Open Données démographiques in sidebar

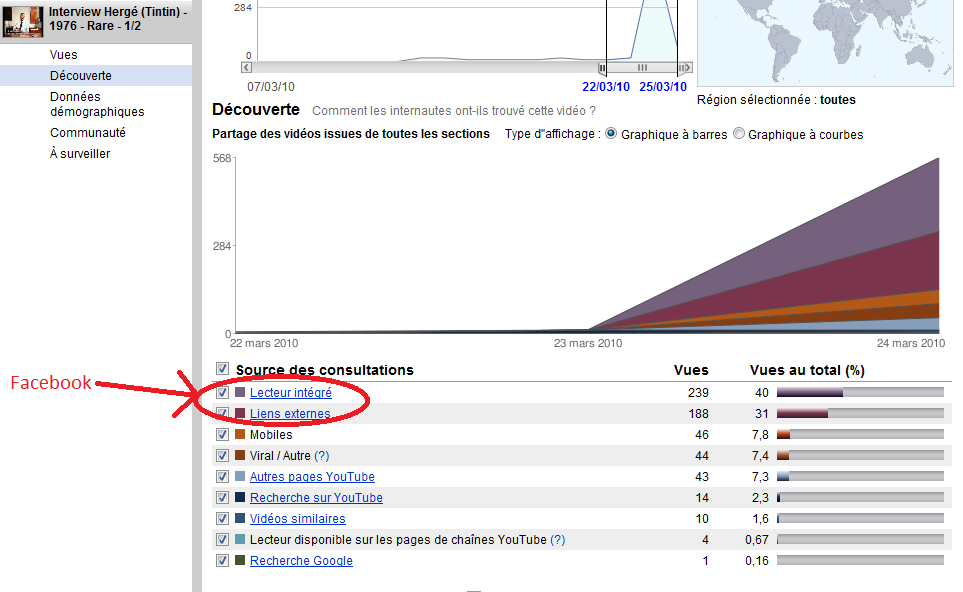pos(97,104)
